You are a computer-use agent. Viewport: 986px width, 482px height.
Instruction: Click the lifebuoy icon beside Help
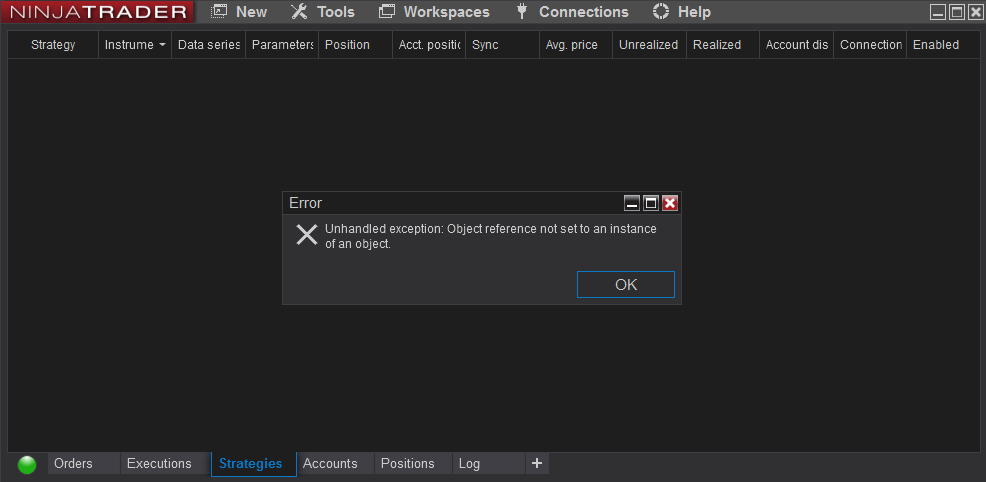click(660, 12)
